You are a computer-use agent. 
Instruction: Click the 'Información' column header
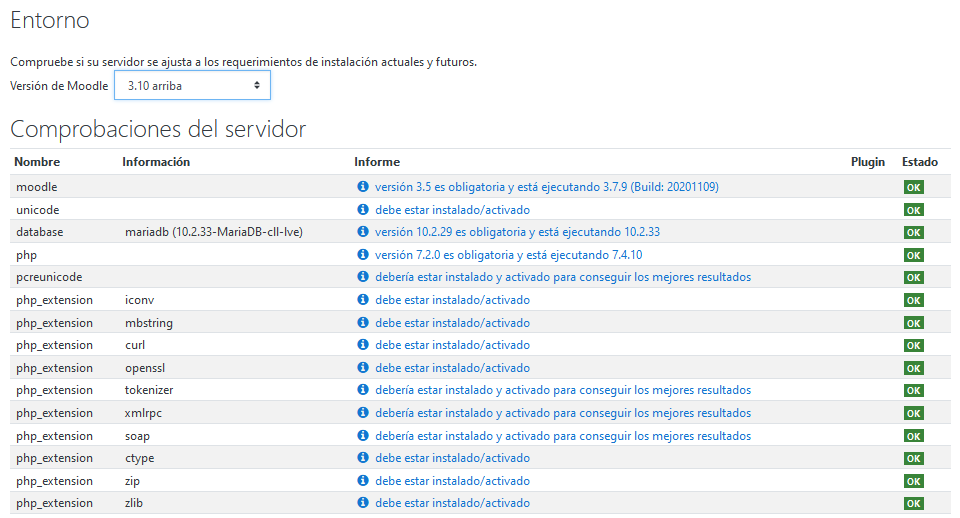(156, 162)
